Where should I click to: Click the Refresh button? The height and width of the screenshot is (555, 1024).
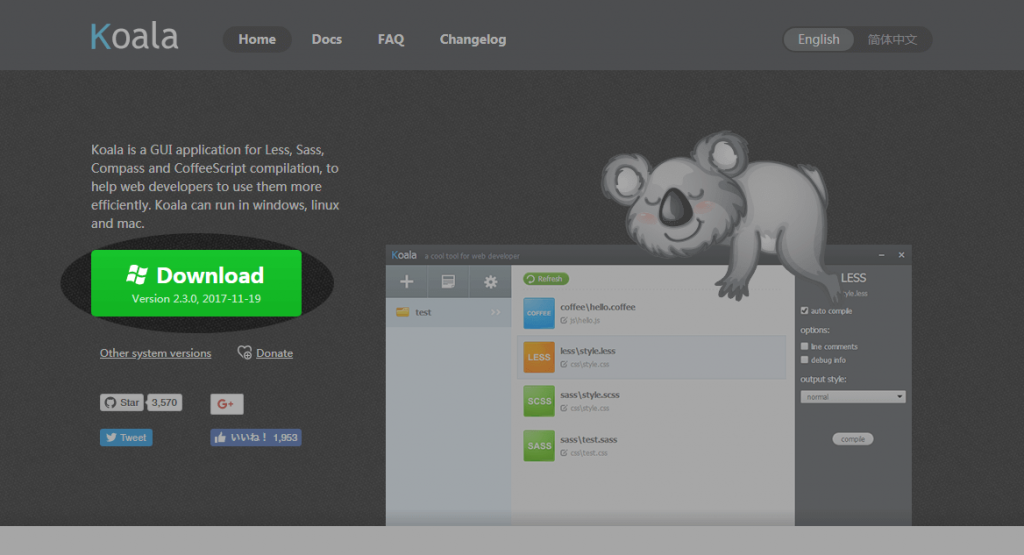[x=546, y=279]
